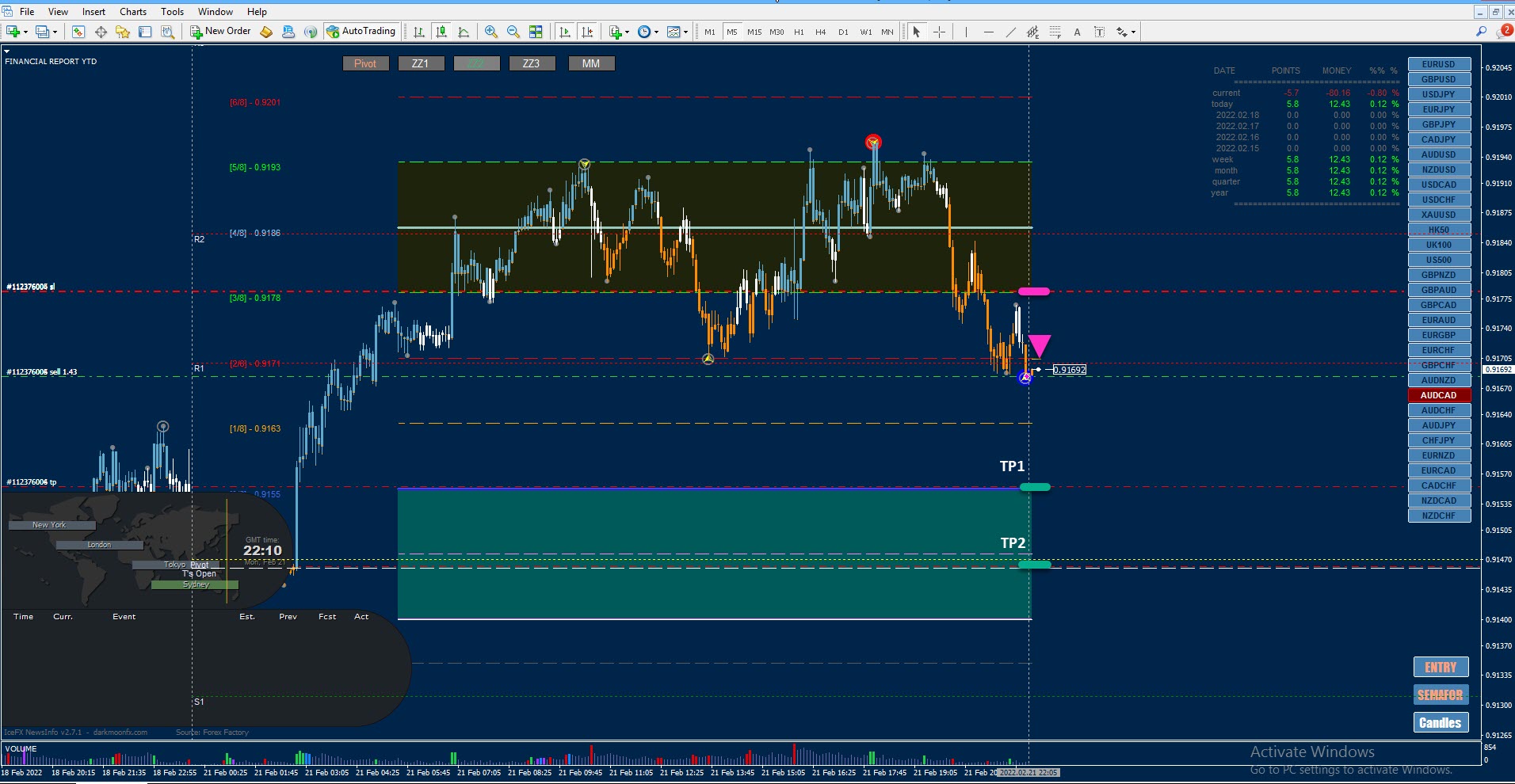Screen dimensions: 1515x784
Task: Open the Terminal panel icon
Action: 145,32
